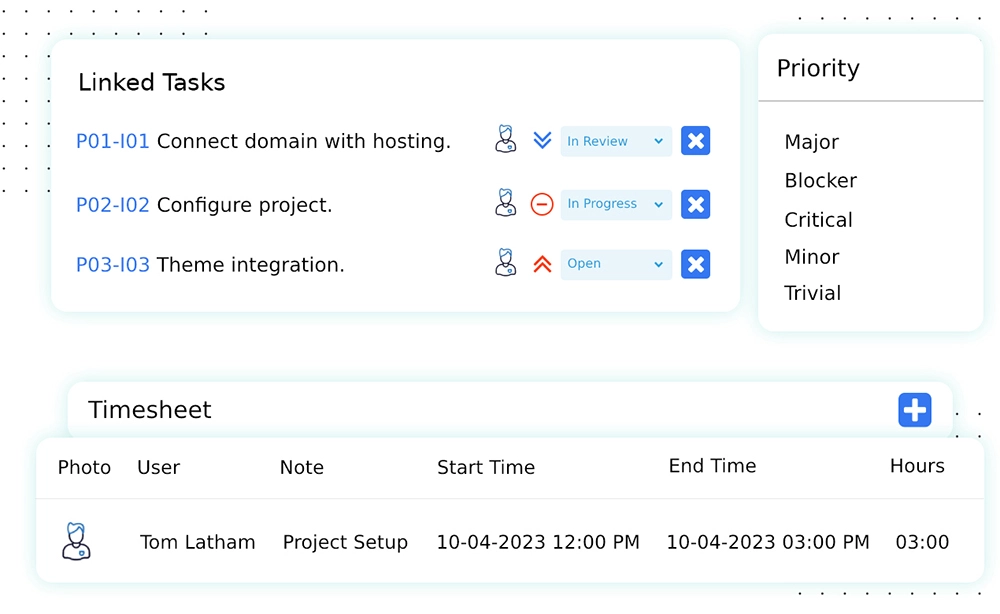The image size is (1000, 614).
Task: Remove the Theme integration linked task
Action: [695, 264]
